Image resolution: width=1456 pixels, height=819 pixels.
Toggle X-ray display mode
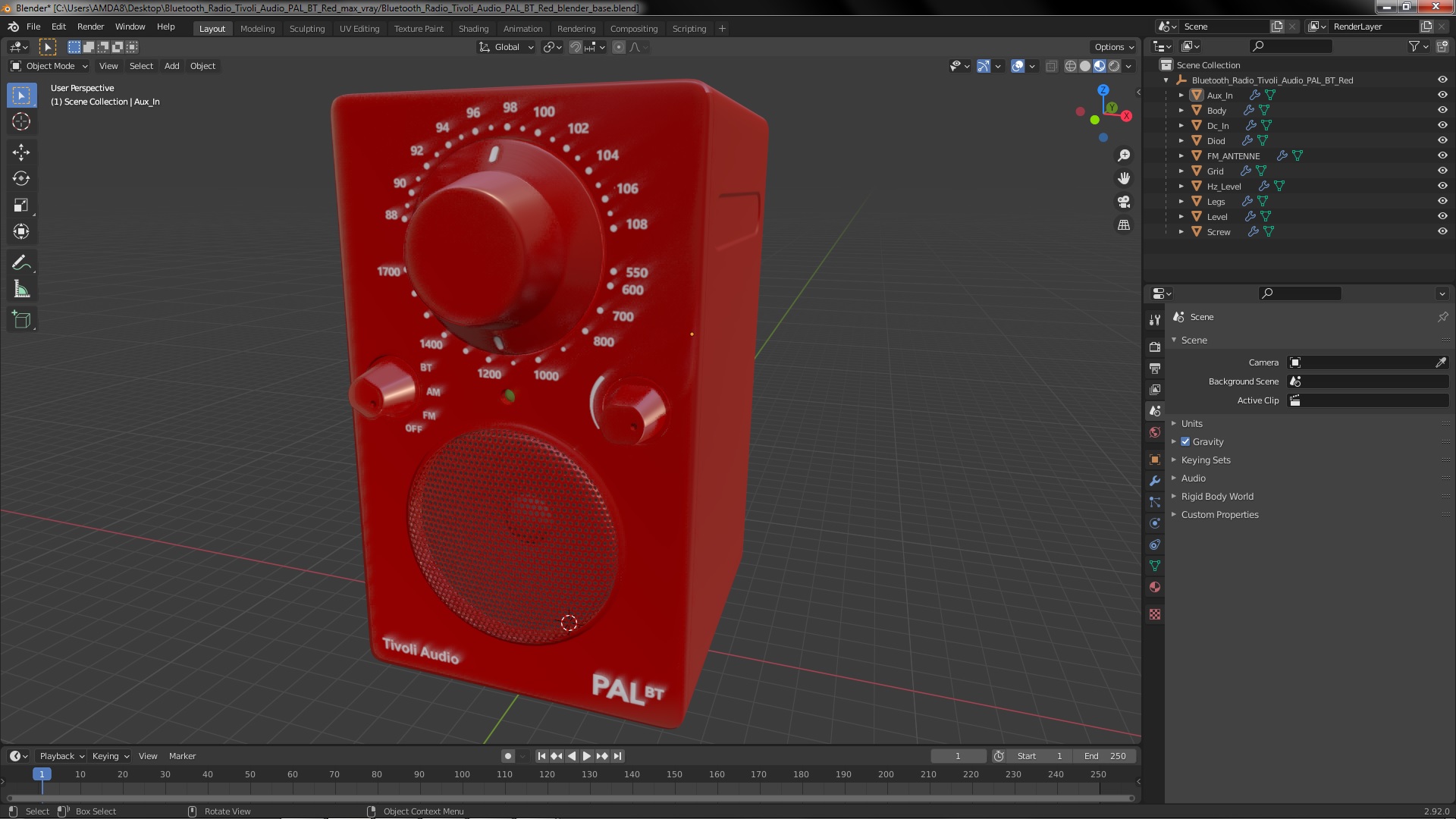(1051, 66)
